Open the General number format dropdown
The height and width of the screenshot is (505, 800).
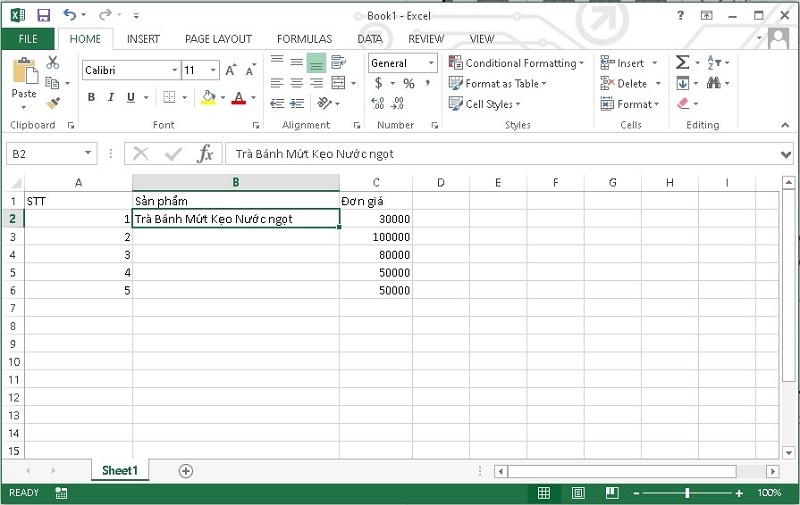click(x=431, y=63)
